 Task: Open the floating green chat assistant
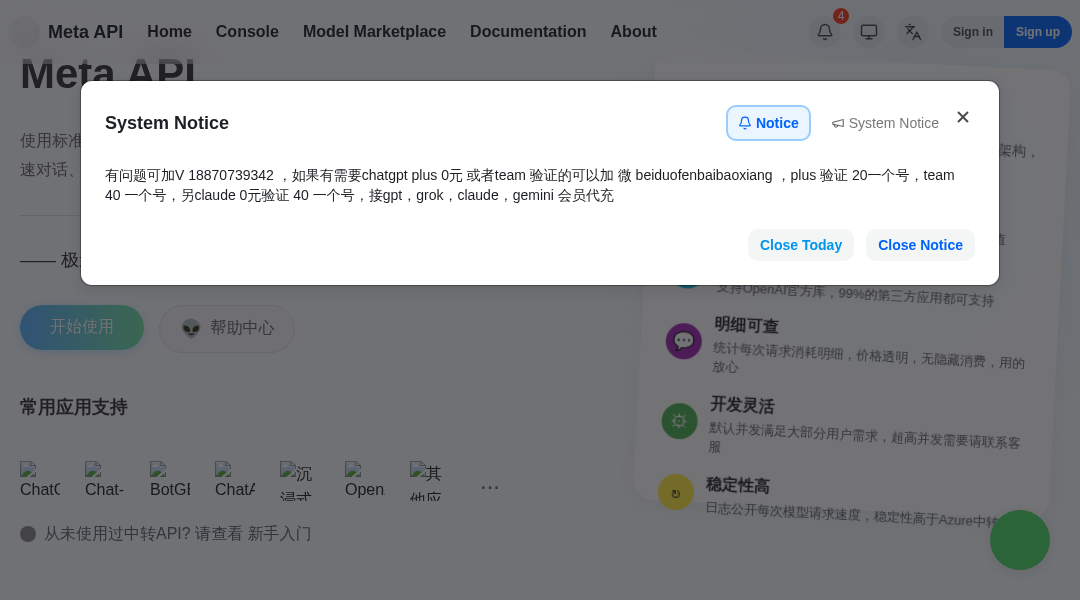click(x=1020, y=540)
